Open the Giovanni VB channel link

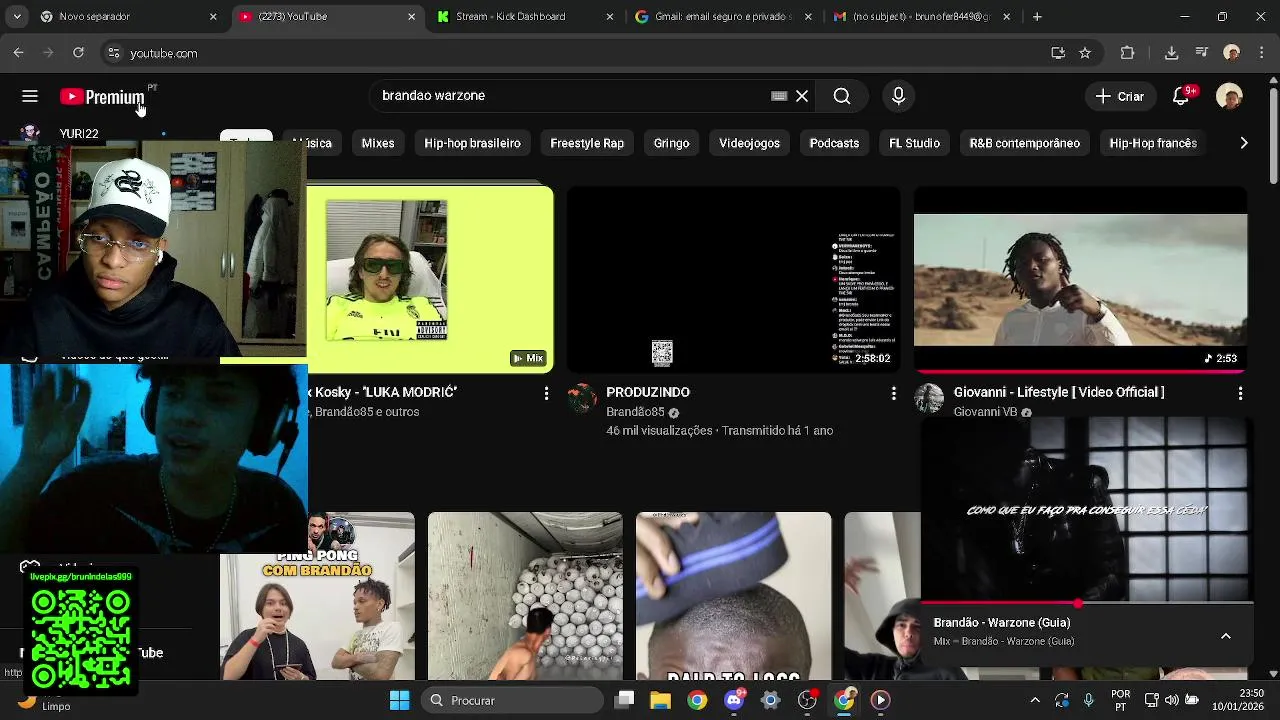pos(986,412)
